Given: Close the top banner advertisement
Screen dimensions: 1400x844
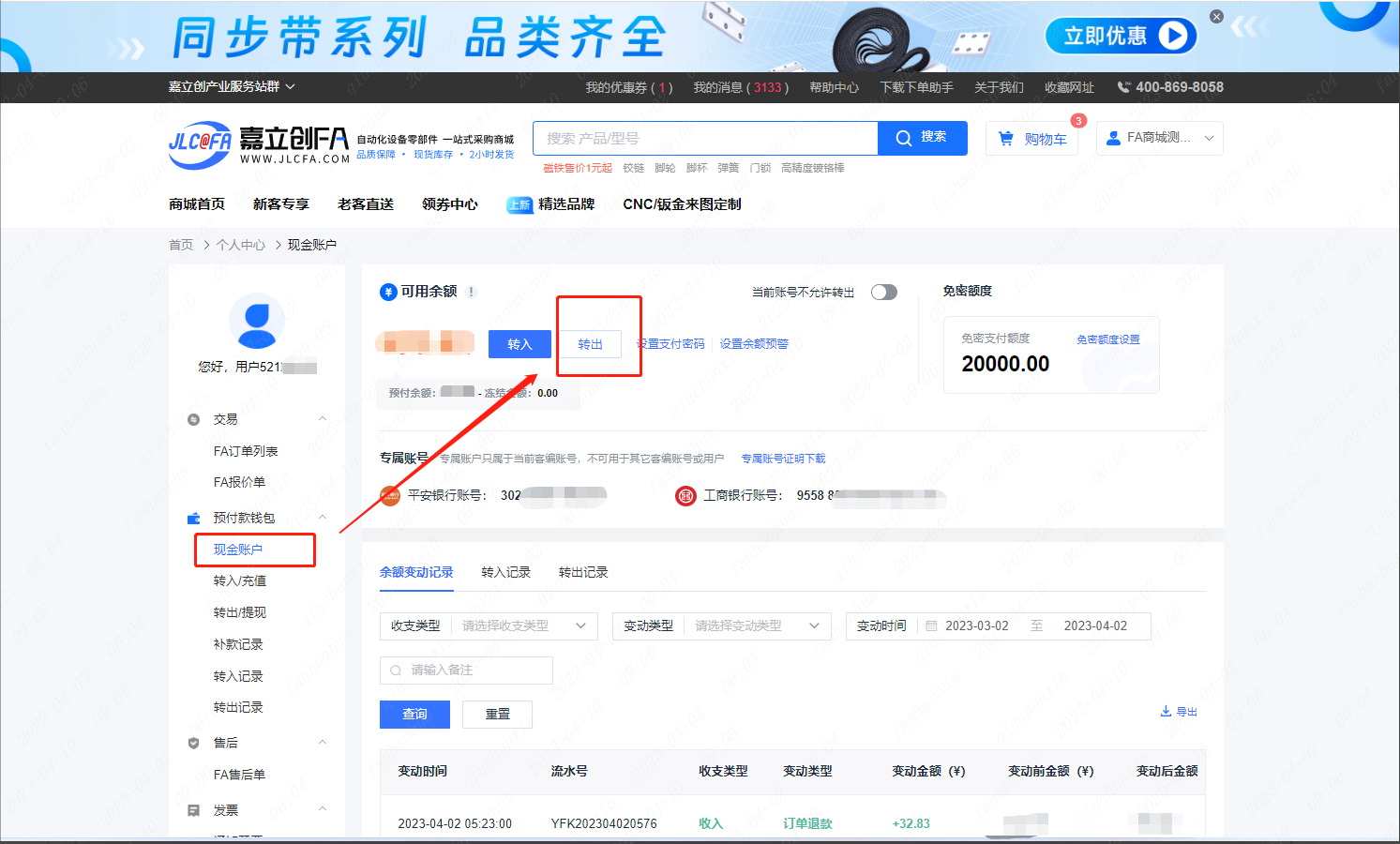Looking at the screenshot, I should [x=1216, y=17].
